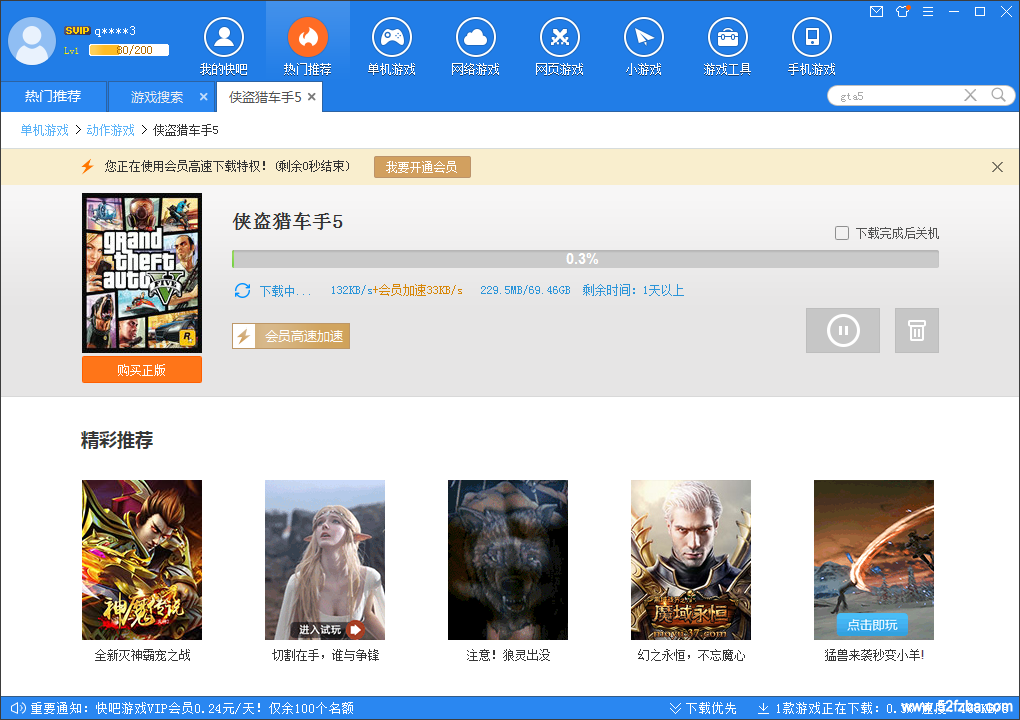Click the 幻之永恒，不忘魔心 caption

pos(691,655)
